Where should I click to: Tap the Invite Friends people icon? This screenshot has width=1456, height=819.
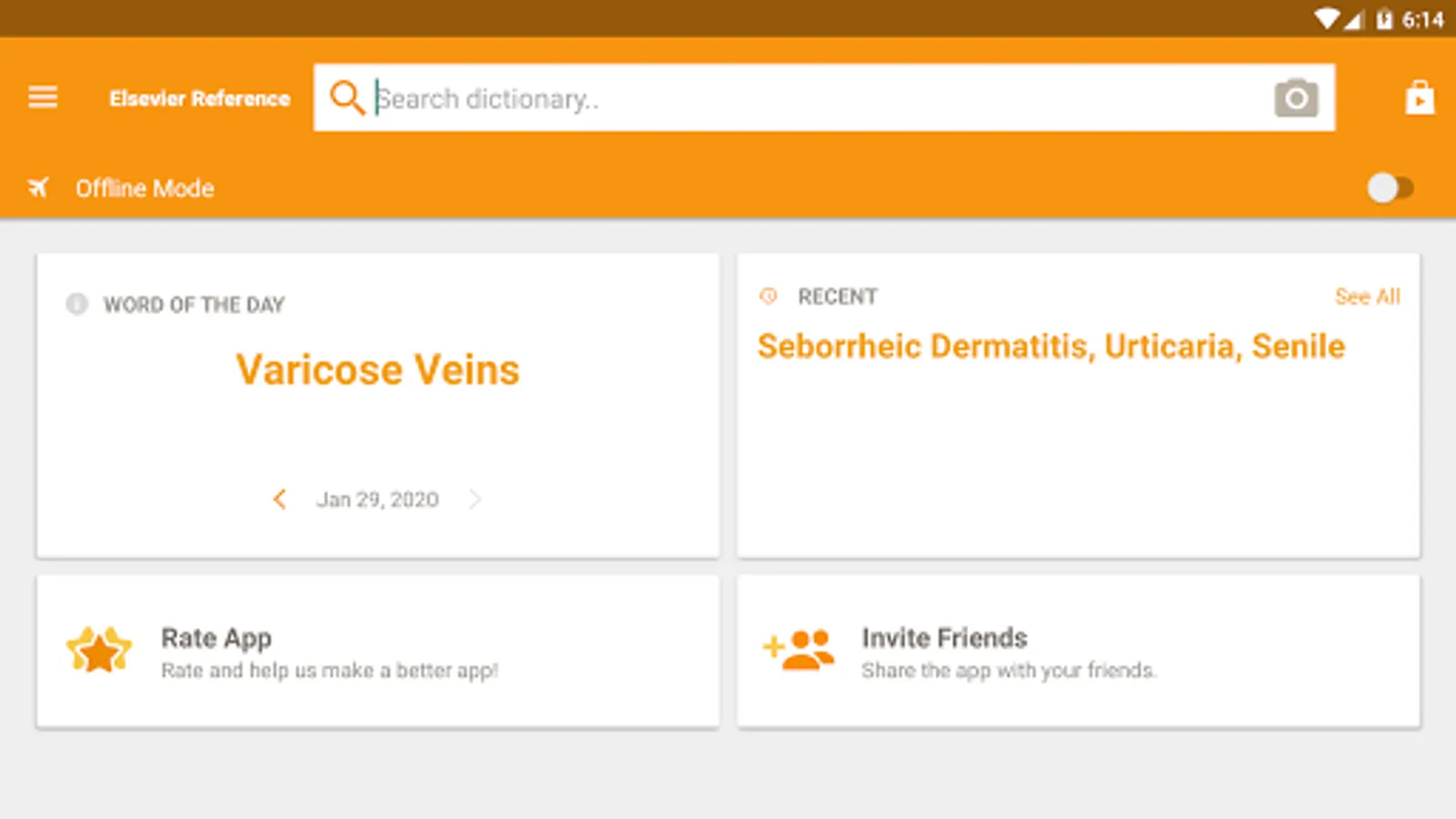pos(799,650)
